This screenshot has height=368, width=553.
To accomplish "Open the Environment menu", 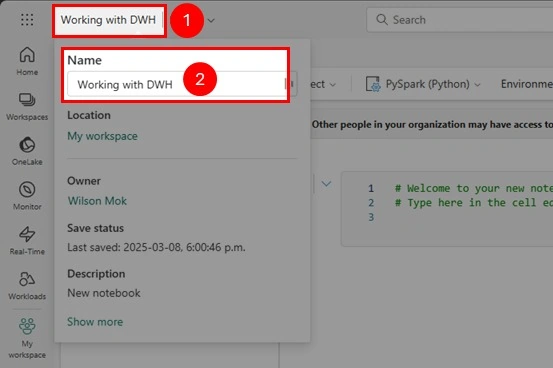I will tap(527, 84).
